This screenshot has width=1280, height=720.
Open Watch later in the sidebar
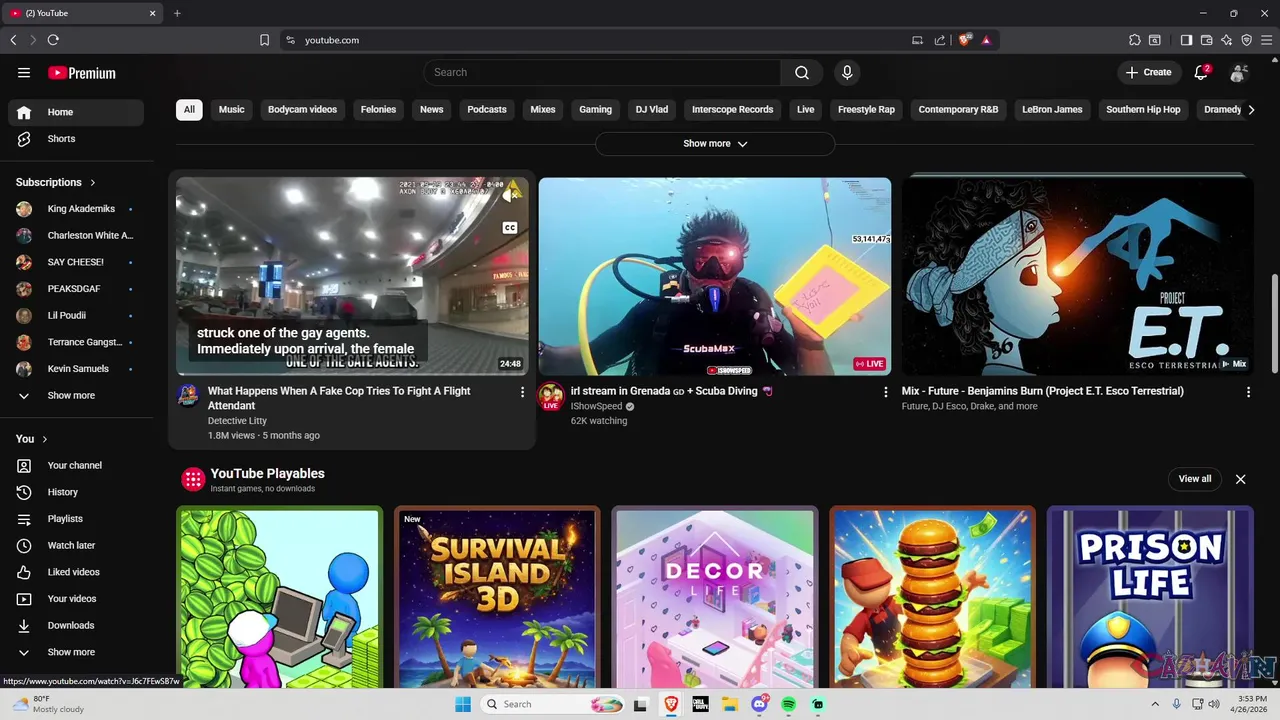(76, 545)
